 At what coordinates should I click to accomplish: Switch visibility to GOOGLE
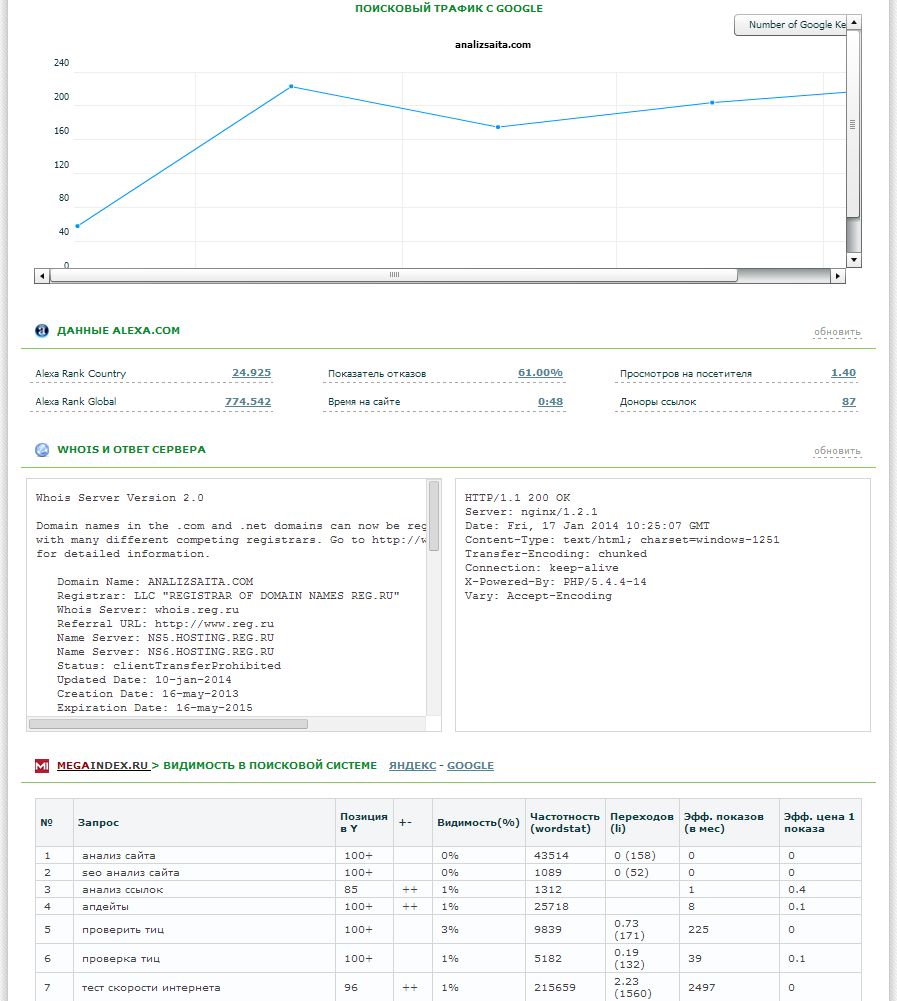470,766
